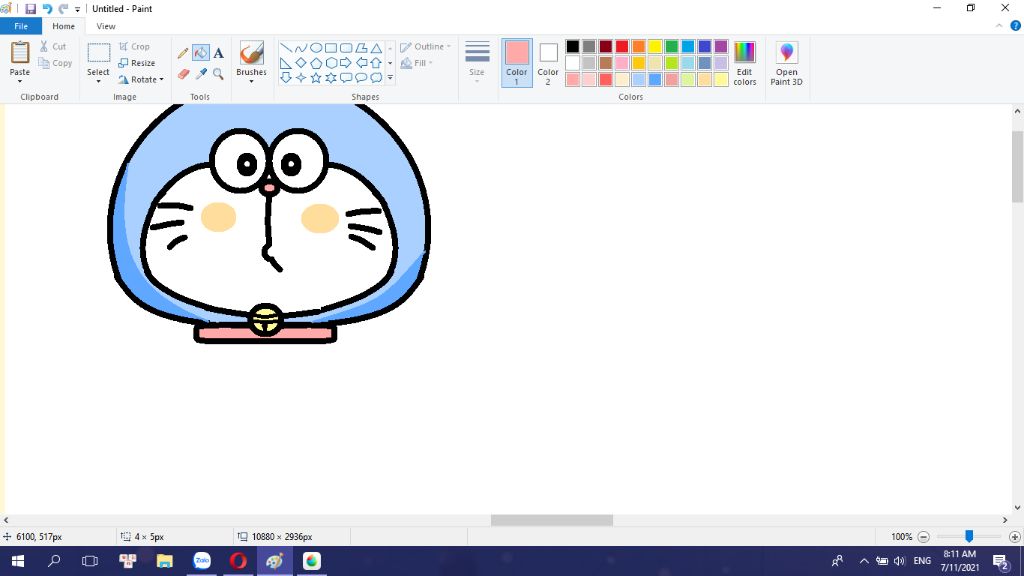
Task: Open Zalo from the taskbar
Action: point(202,561)
